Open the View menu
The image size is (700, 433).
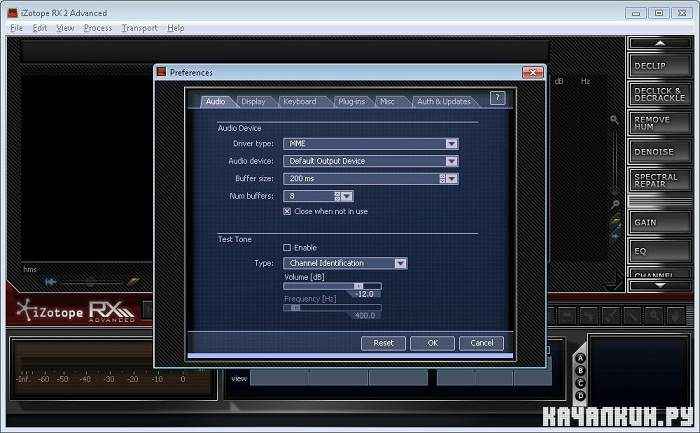coord(65,28)
